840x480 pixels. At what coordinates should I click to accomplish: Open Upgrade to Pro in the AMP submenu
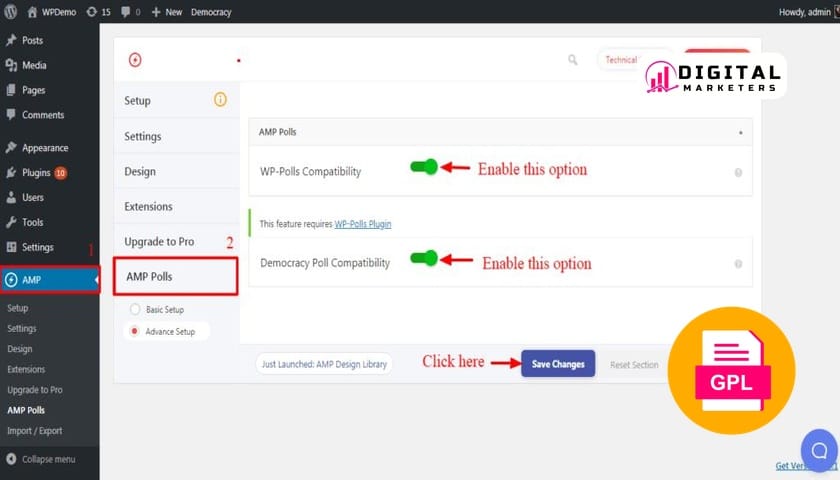click(35, 390)
